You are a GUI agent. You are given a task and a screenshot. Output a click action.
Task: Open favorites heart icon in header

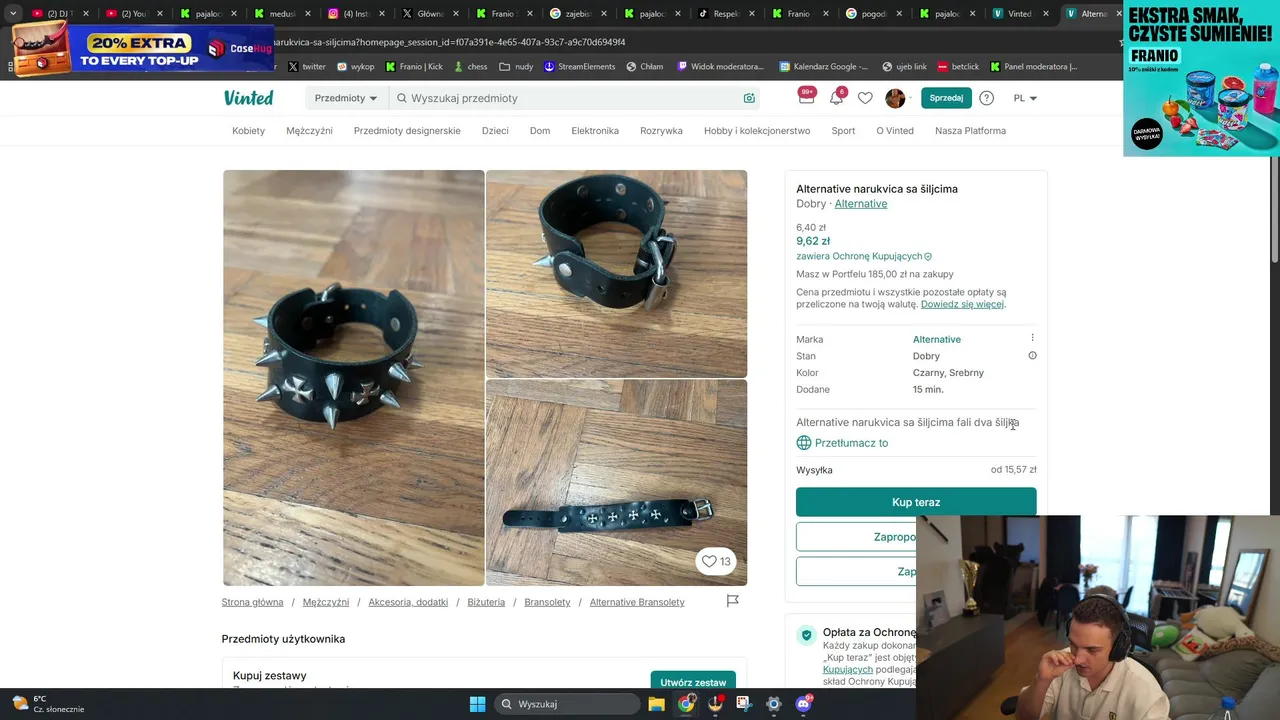(865, 98)
